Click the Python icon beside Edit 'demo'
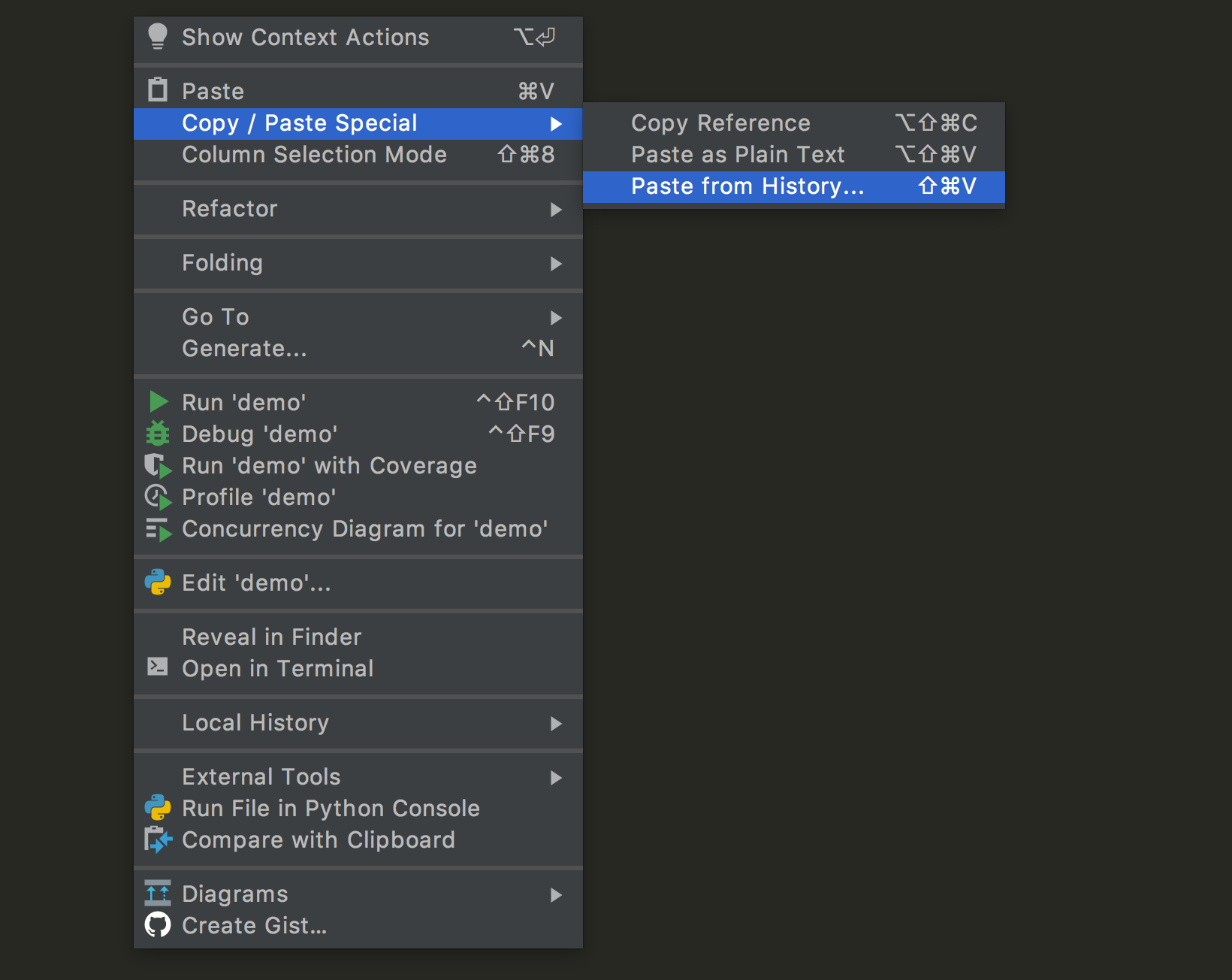The image size is (1232, 980). [158, 582]
